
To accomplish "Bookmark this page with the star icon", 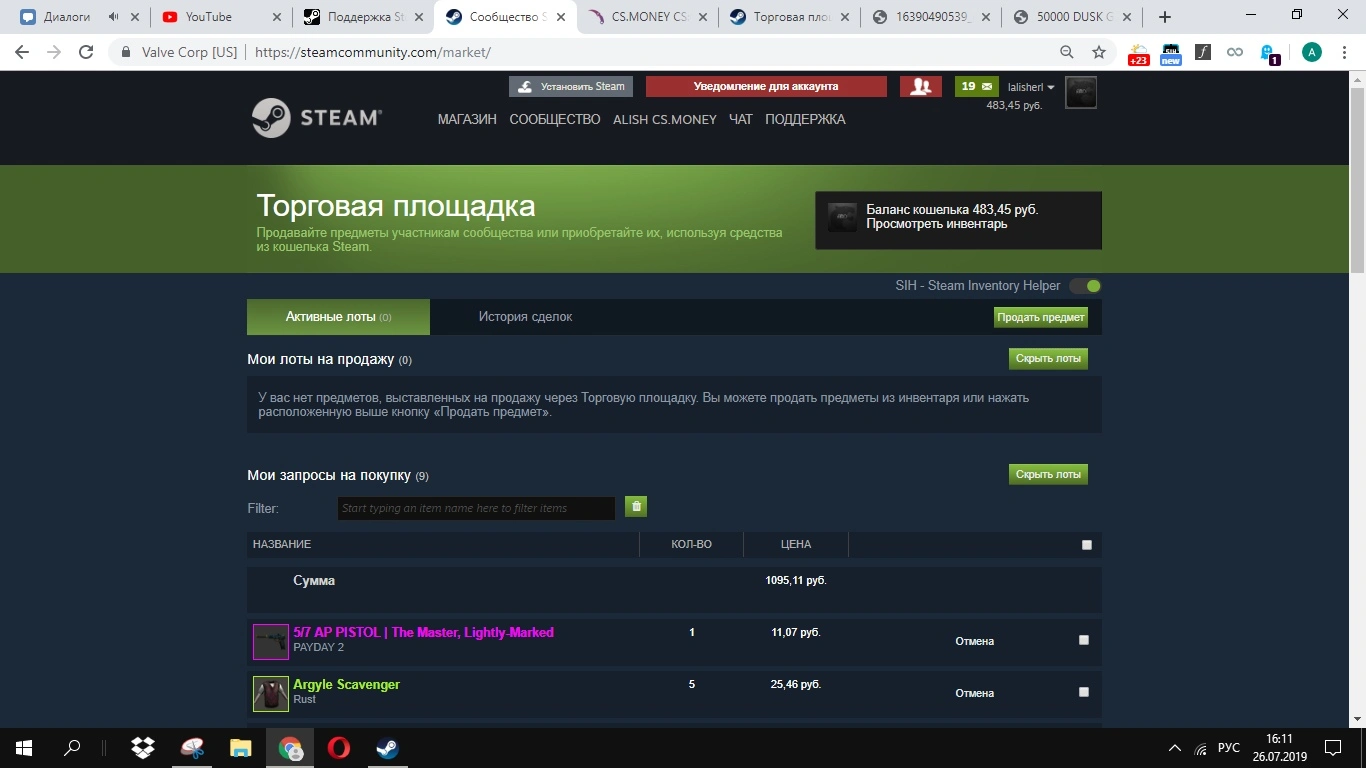I will coord(1099,52).
